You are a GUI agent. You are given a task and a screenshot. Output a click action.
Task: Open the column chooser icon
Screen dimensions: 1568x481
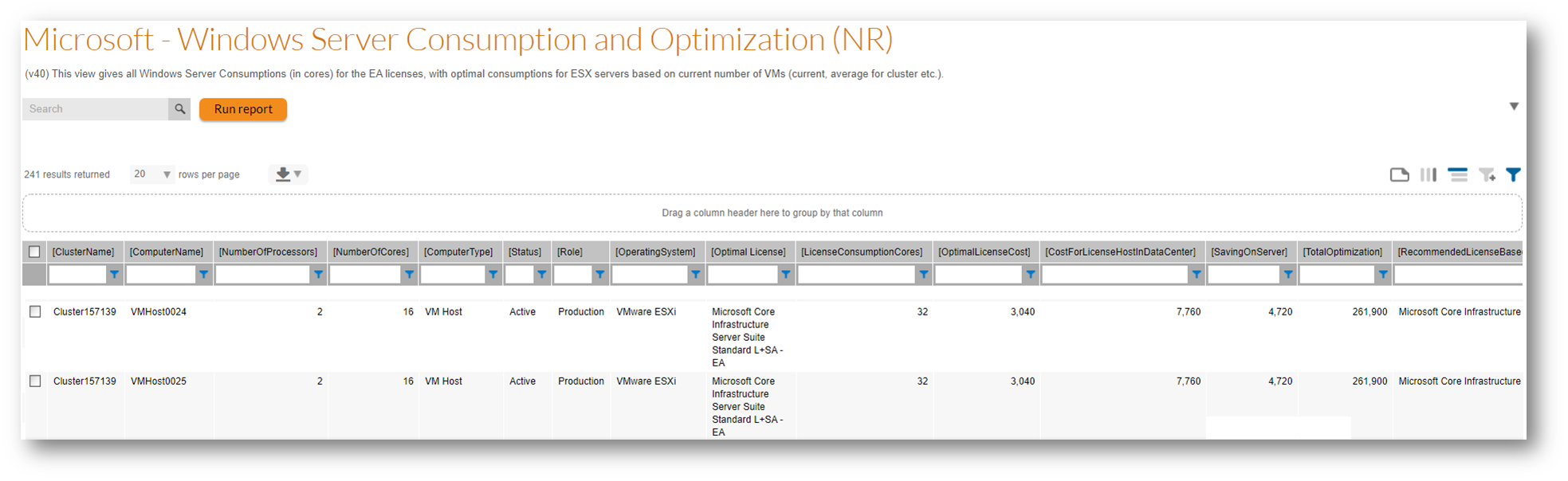1428,174
